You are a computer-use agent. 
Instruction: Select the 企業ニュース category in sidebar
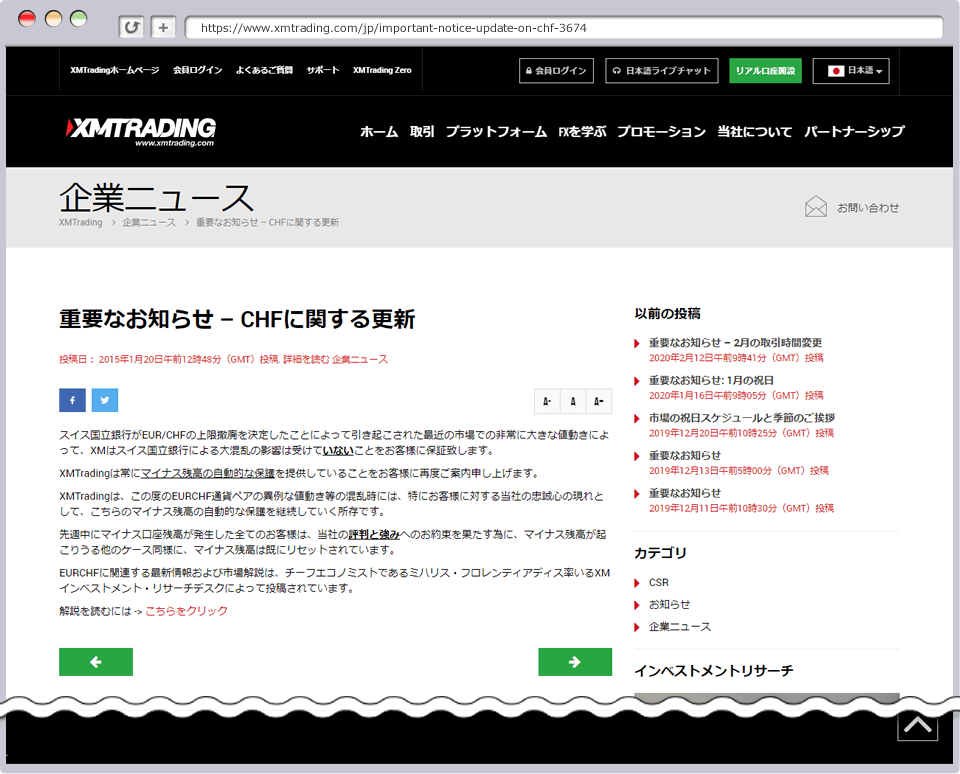[x=680, y=627]
